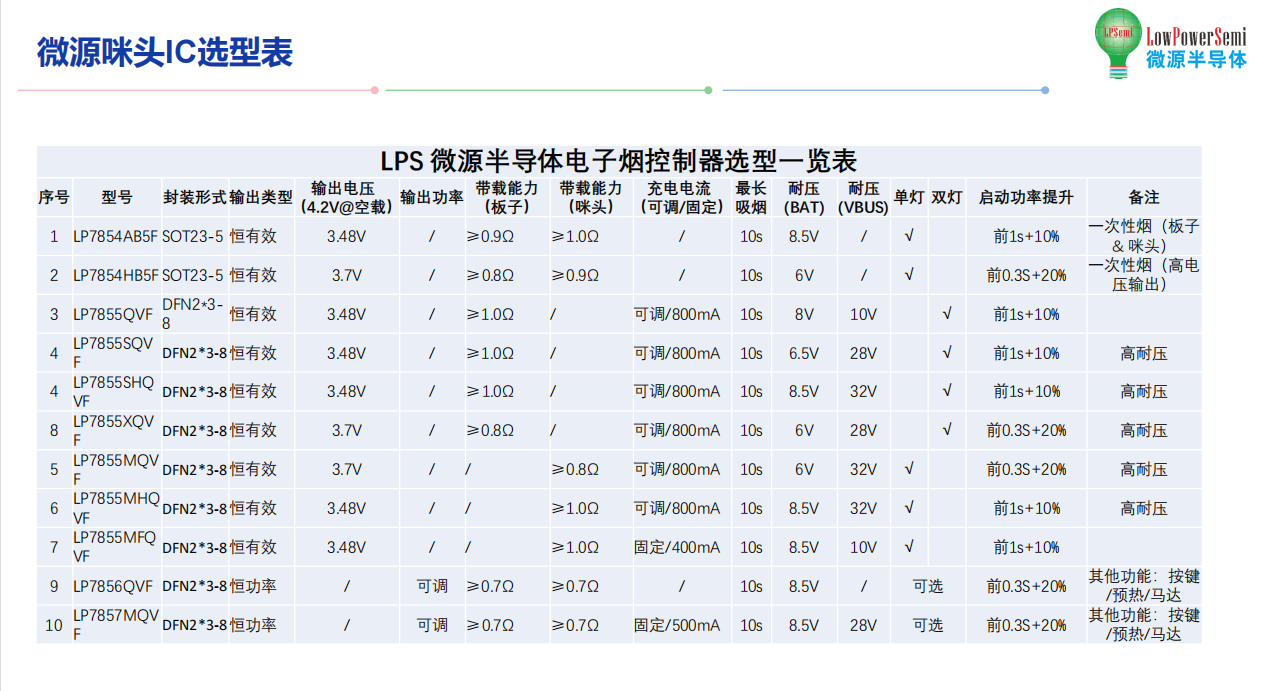Image resolution: width=1280 pixels, height=691 pixels.
Task: Select model cell LP7855XQVF
Action: 114,430
